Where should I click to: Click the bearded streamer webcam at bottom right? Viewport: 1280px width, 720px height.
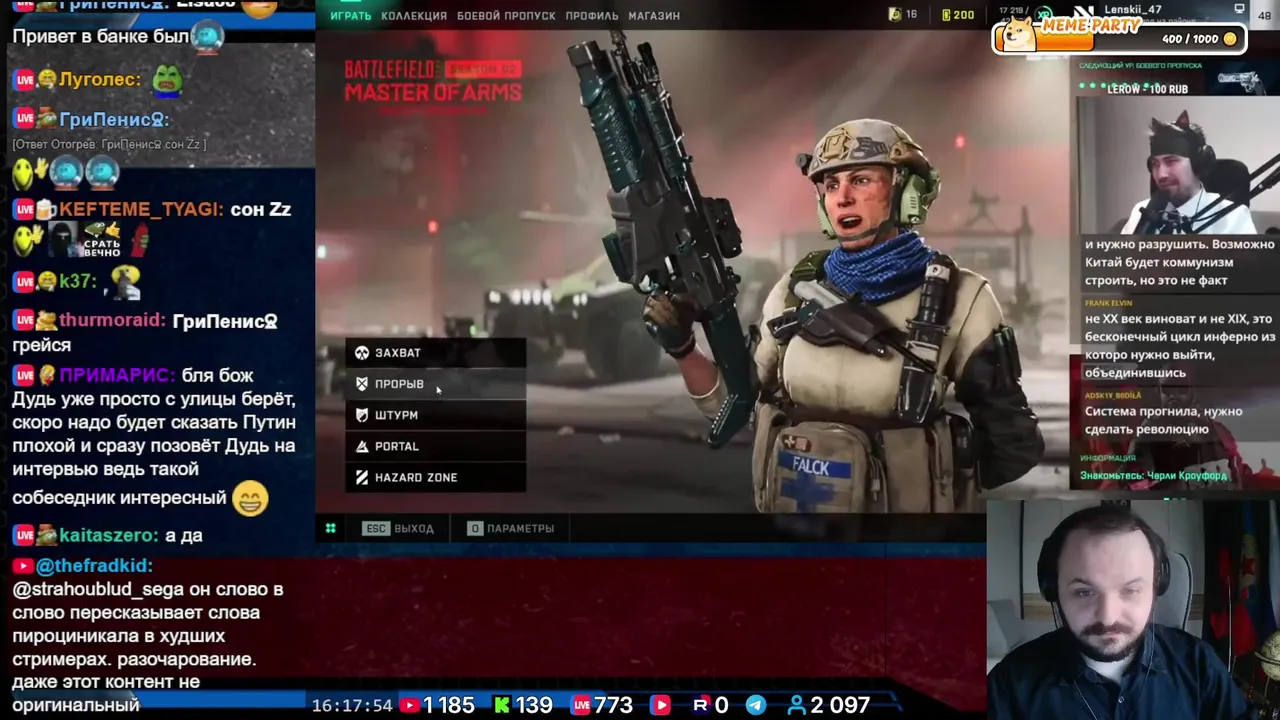click(1133, 608)
